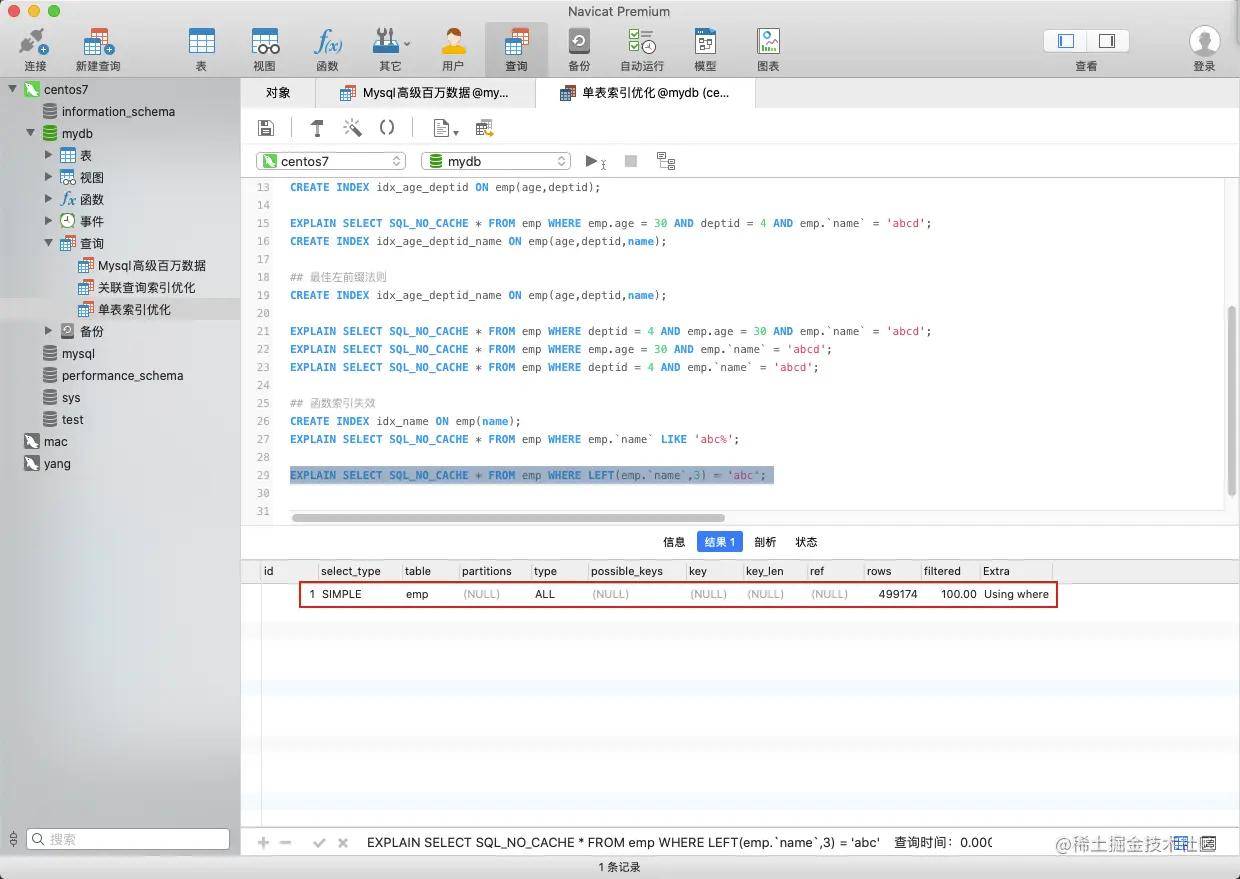Beautify SQL with the magic wand icon
This screenshot has height=879, width=1240.
352,128
